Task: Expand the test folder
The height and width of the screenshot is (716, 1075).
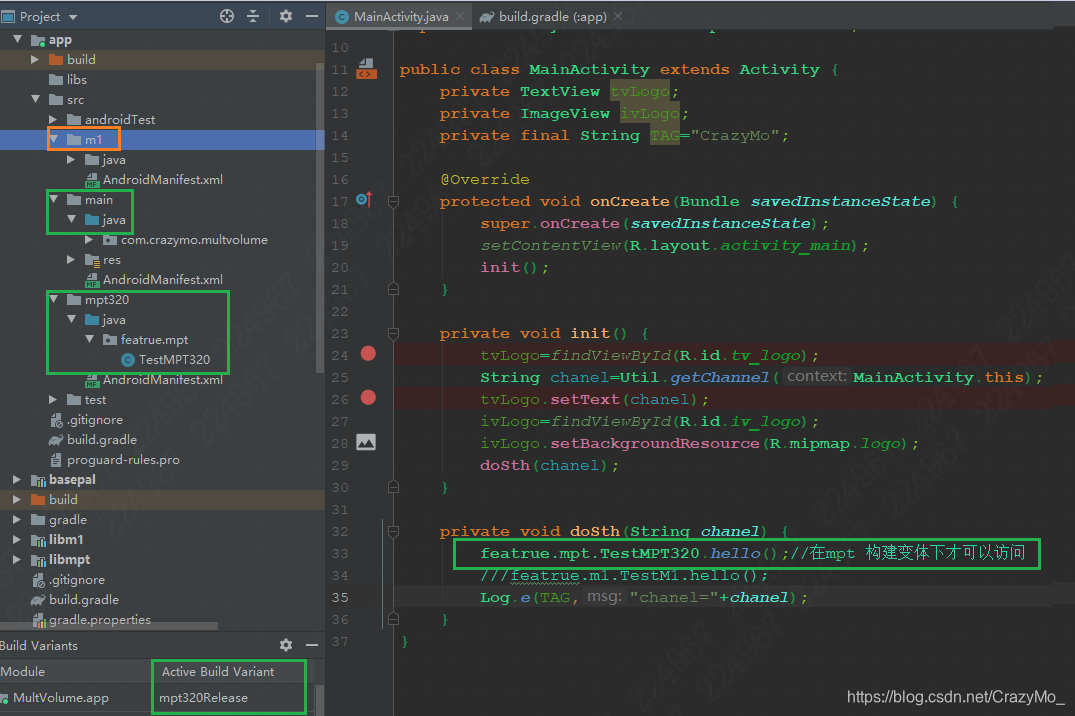Action: [x=53, y=399]
